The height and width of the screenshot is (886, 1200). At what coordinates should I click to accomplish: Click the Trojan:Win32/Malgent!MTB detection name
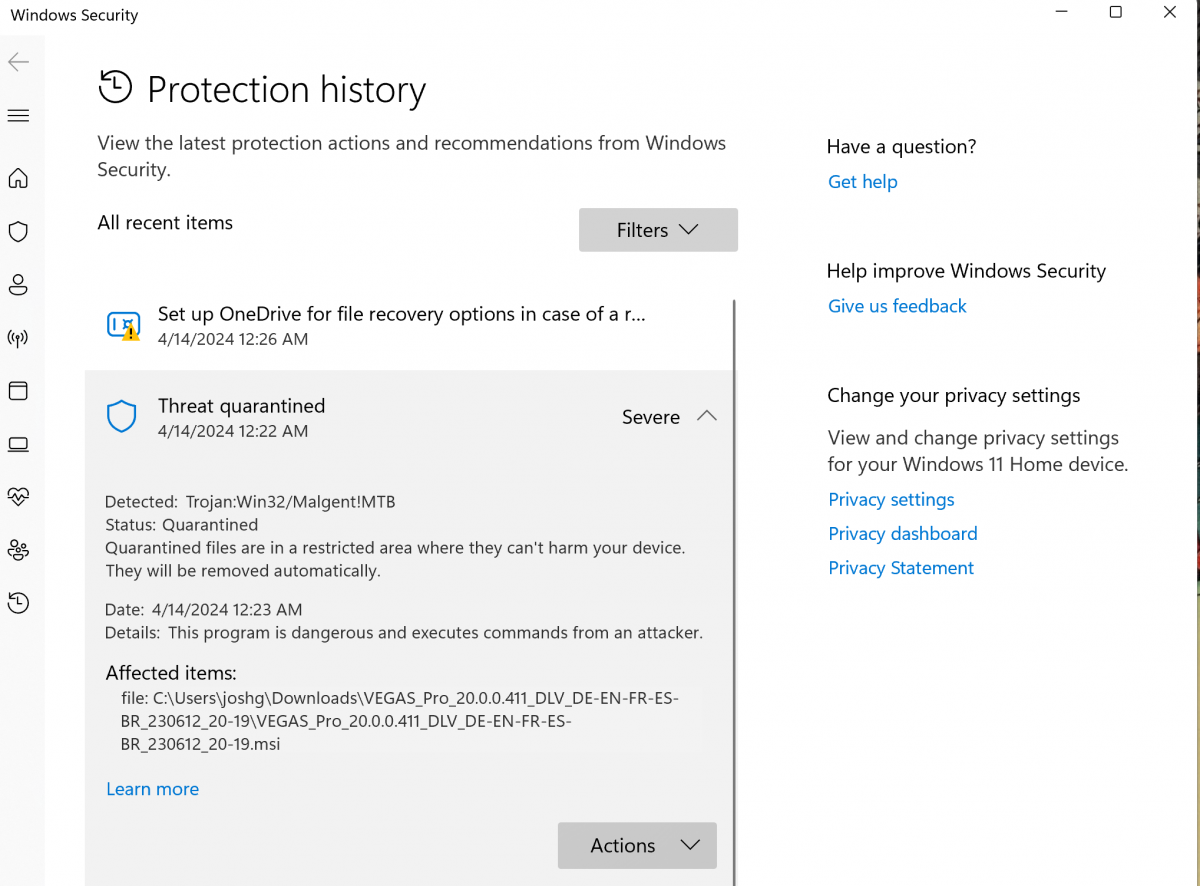tap(290, 502)
